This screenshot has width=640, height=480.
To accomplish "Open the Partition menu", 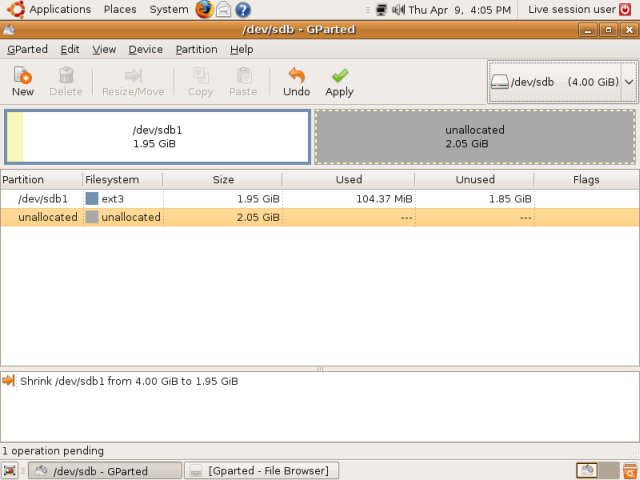I will 196,49.
